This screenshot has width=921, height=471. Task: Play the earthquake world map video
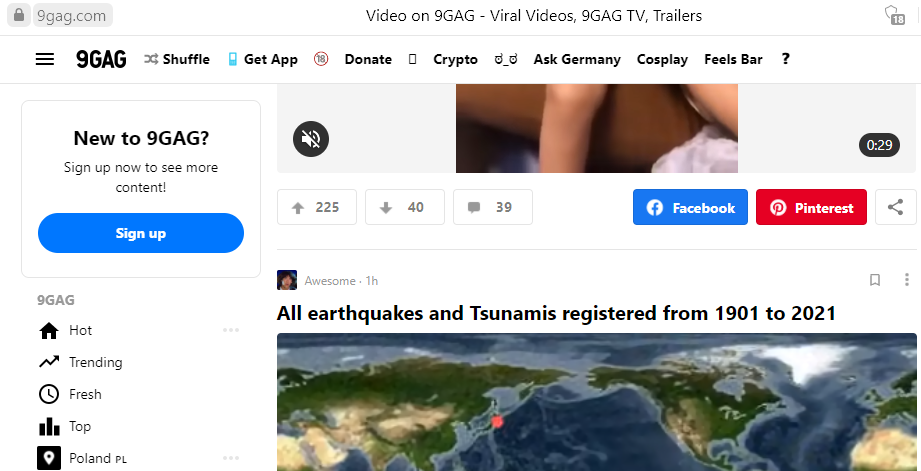point(597,402)
